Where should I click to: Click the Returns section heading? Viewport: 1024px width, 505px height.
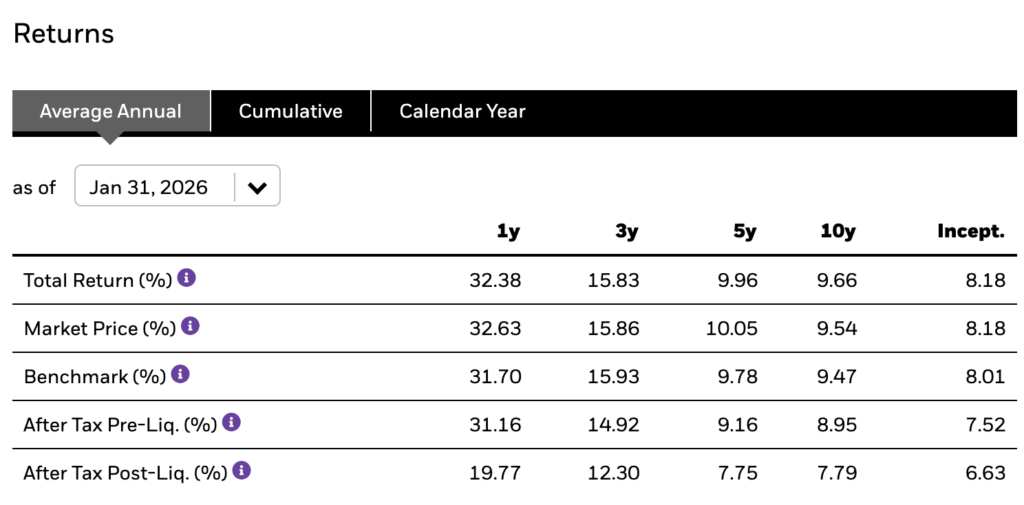pos(63,34)
